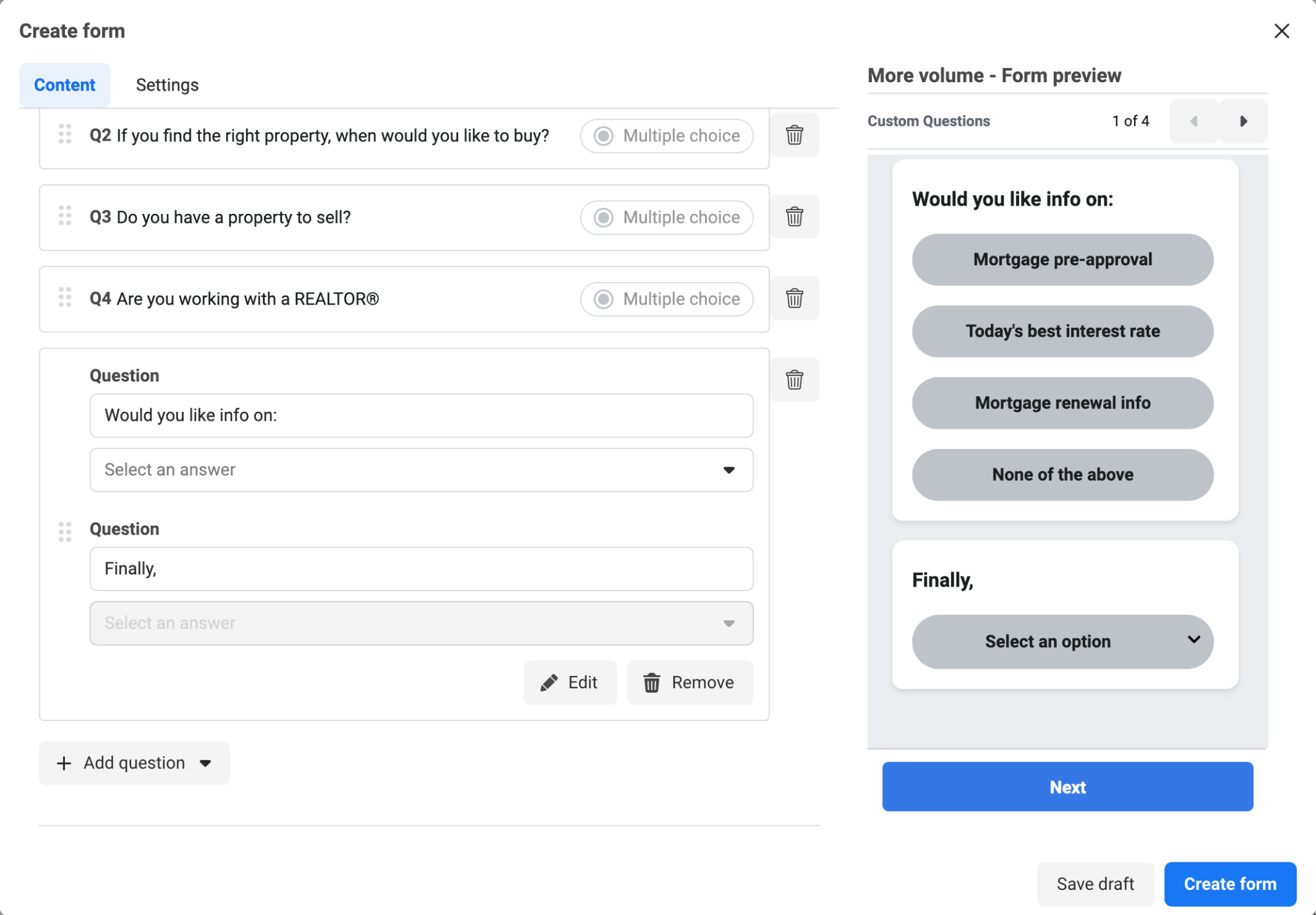Switch to the Settings tab

click(167, 85)
